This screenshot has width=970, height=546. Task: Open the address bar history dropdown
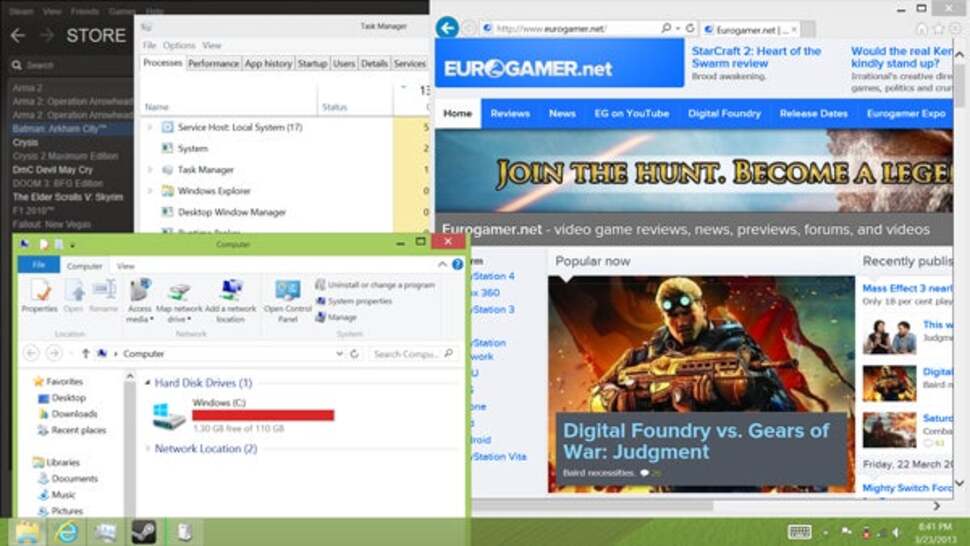click(339, 354)
